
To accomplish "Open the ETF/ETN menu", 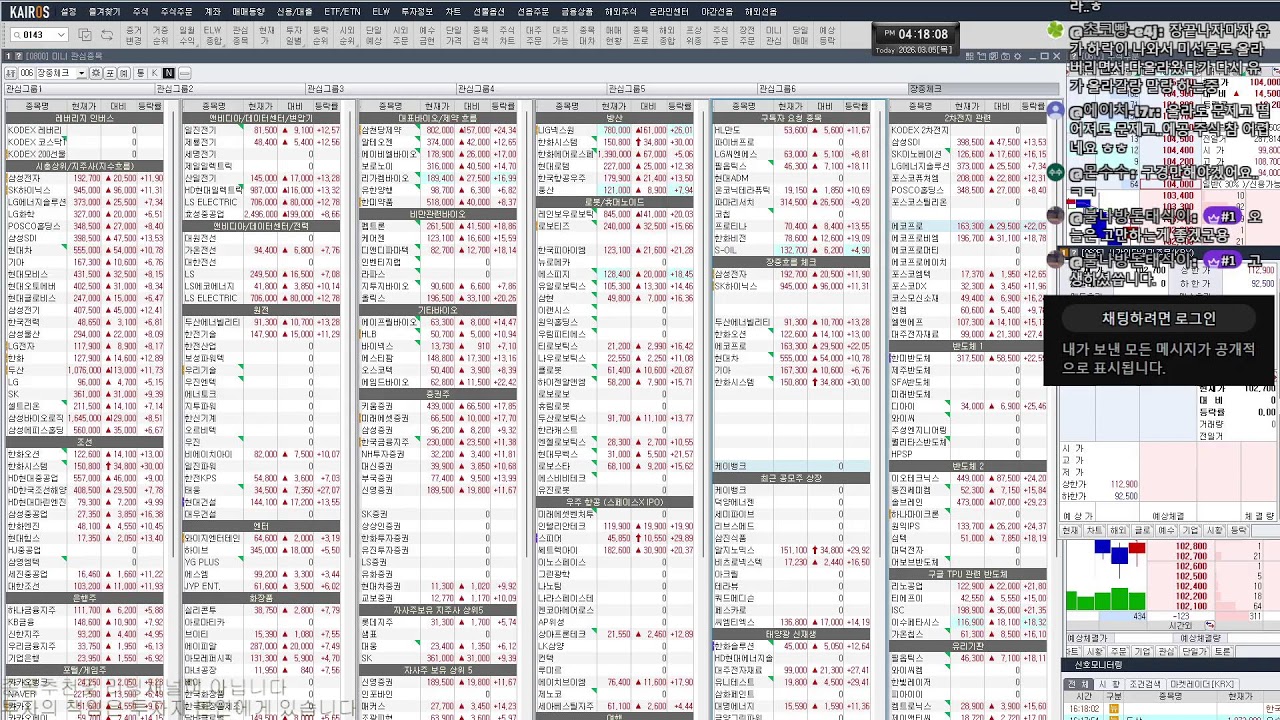I will point(343,12).
